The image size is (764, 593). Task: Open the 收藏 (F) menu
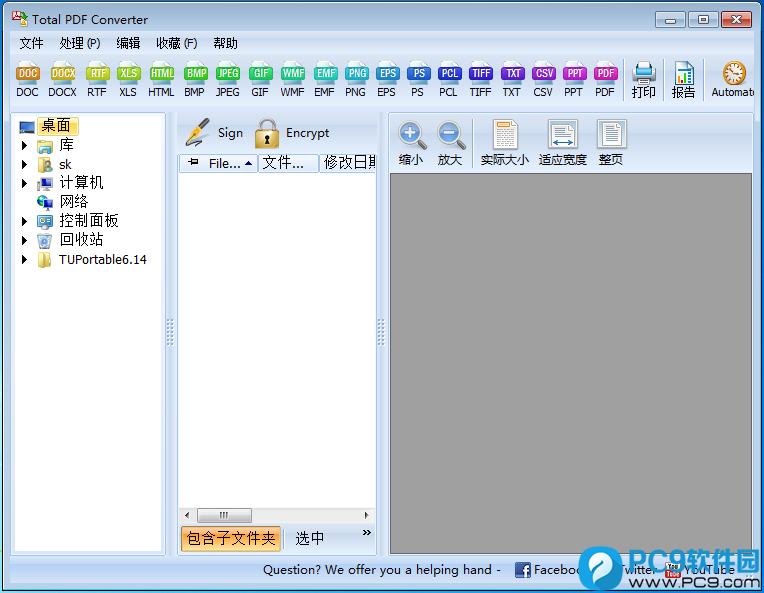[x=176, y=43]
